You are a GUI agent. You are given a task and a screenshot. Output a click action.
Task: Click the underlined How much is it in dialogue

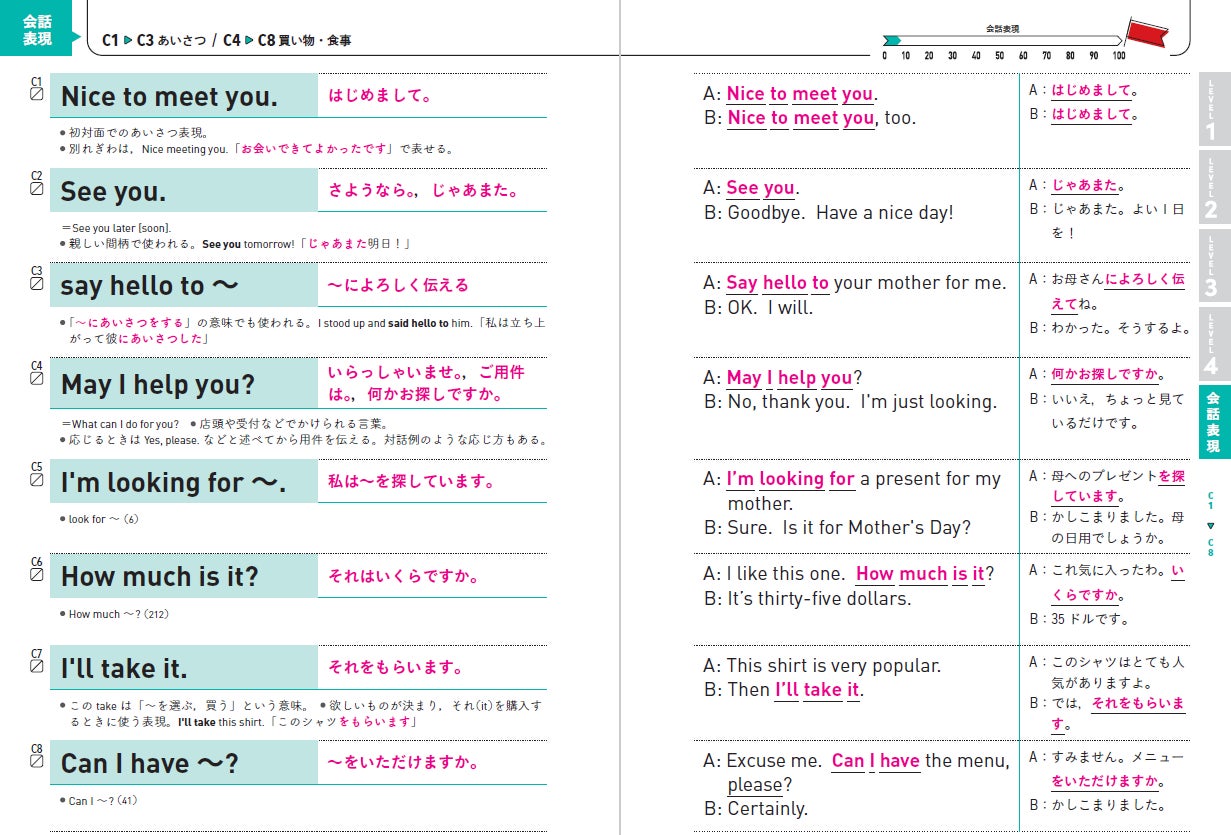pos(920,574)
